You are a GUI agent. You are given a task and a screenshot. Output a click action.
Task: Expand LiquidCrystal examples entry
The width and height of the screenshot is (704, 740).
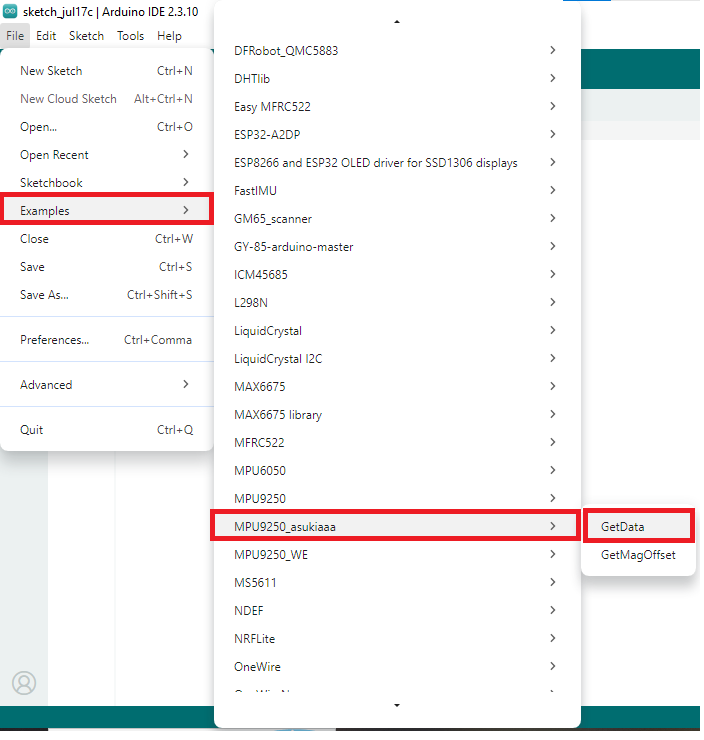click(397, 330)
